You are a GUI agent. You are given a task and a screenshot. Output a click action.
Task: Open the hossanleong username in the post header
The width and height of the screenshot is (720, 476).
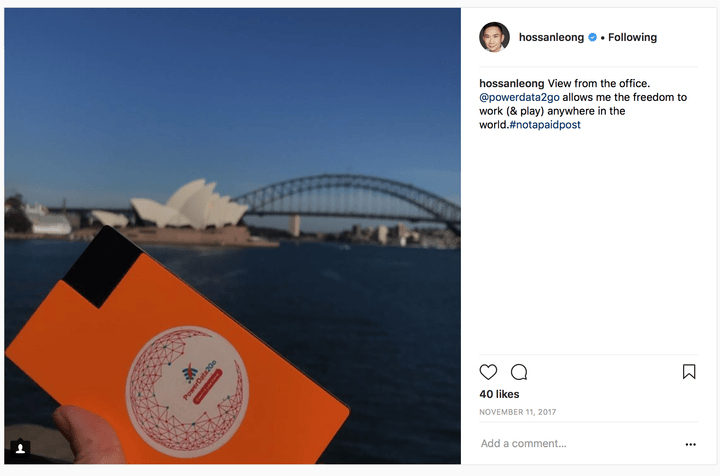click(551, 37)
